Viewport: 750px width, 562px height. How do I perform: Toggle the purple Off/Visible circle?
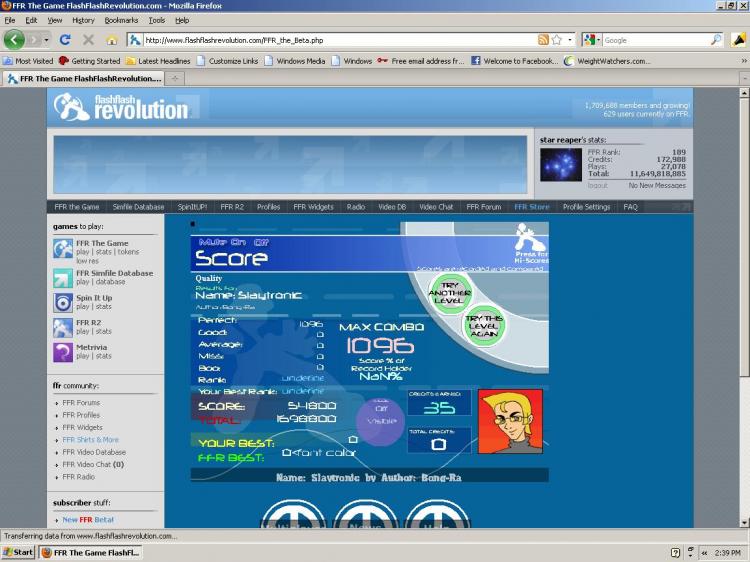(381, 421)
